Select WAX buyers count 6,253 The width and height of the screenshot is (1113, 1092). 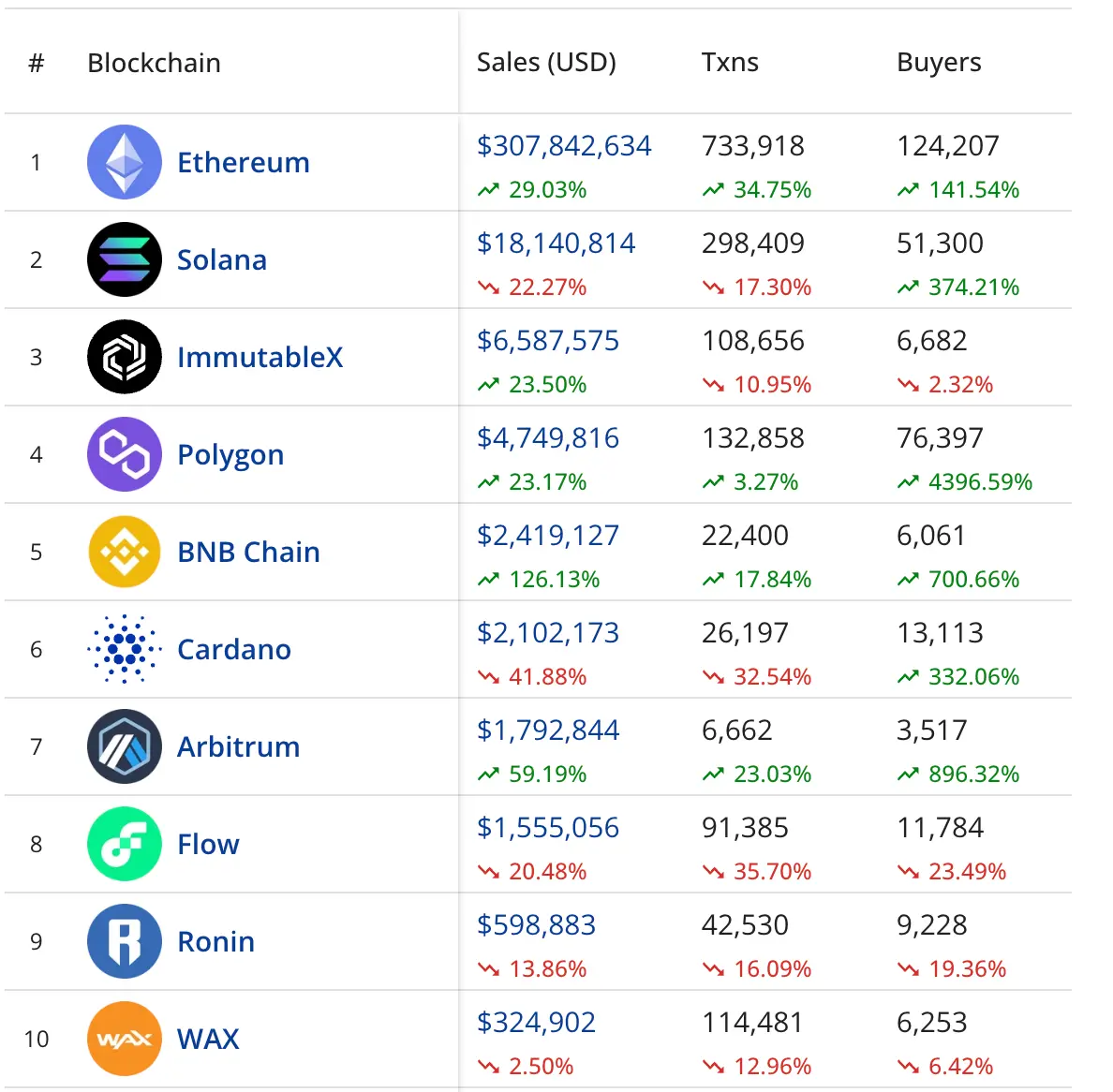pyautogui.click(x=932, y=1022)
